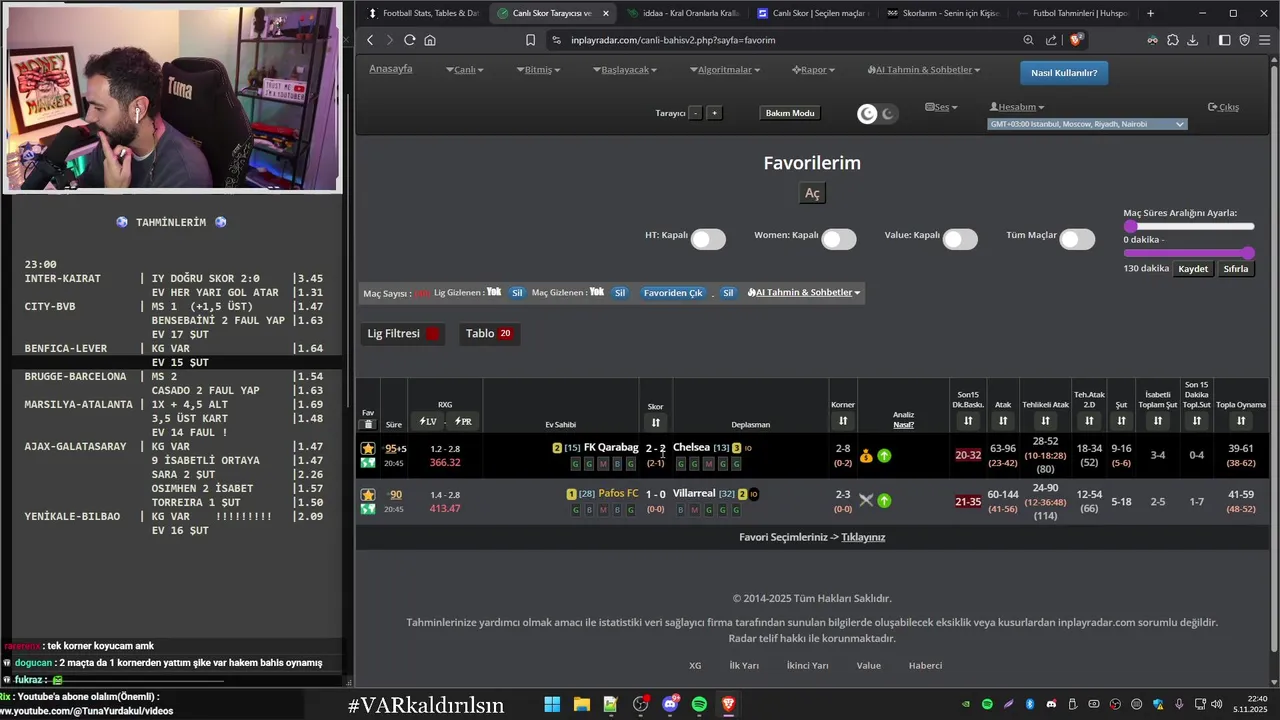Viewport: 1280px width, 720px height.
Task: Click the Bakım Modu button
Action: [x=790, y=113]
